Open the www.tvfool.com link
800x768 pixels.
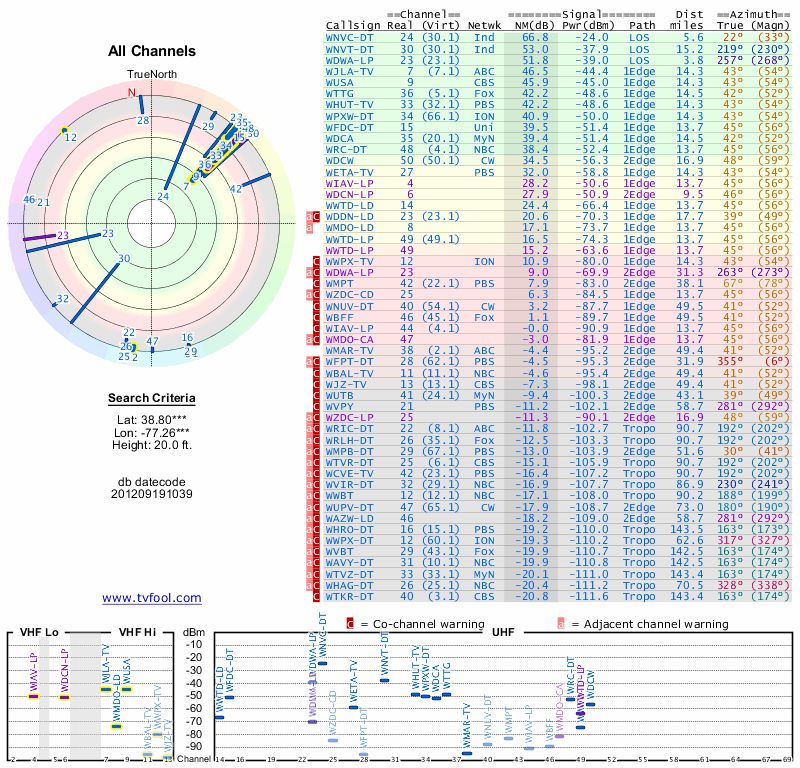pyautogui.click(x=152, y=598)
